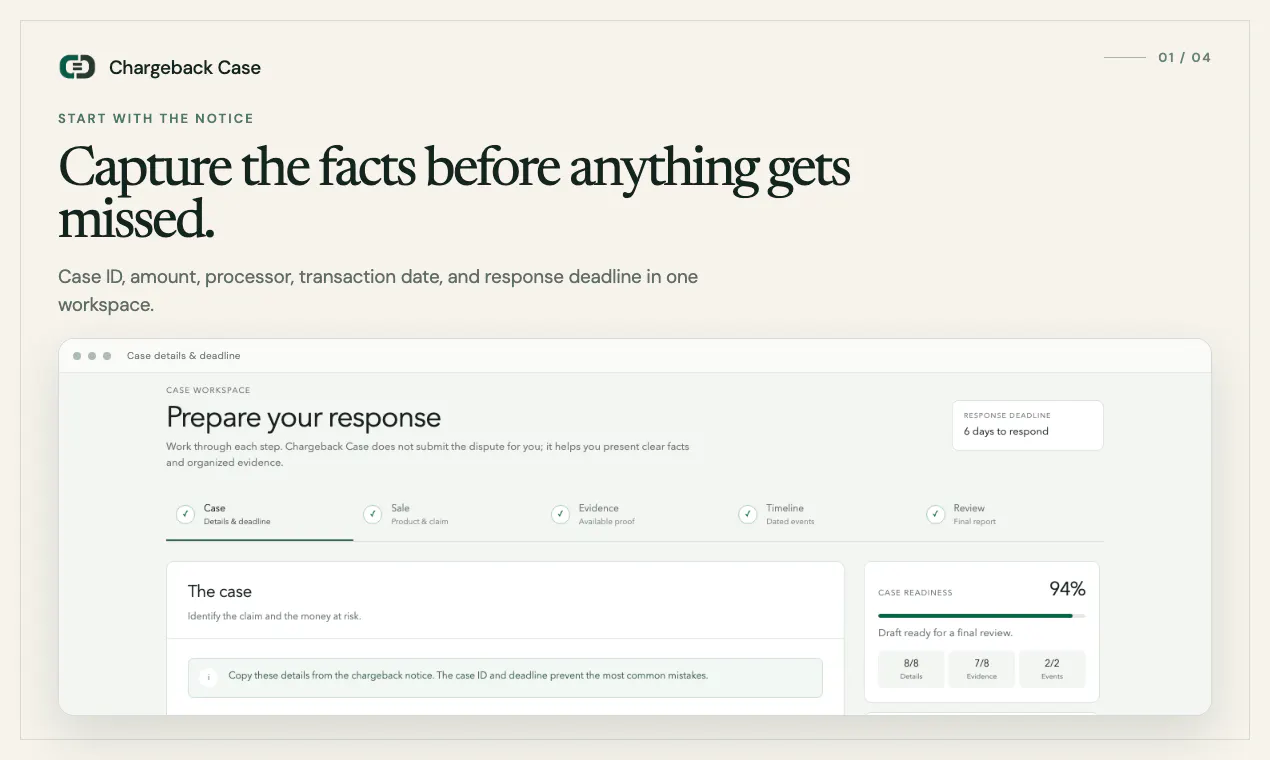Click the 'Start with the notice' label

pos(156,118)
